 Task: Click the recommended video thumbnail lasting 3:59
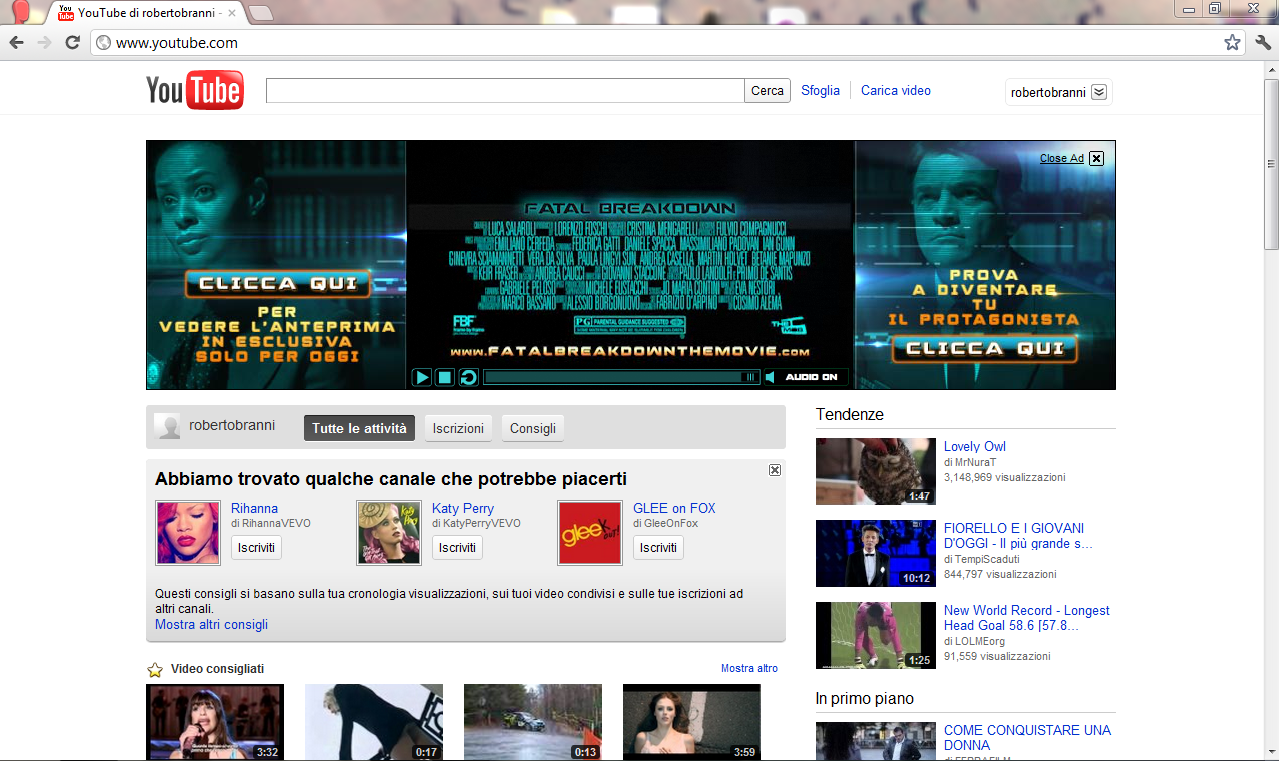692,722
